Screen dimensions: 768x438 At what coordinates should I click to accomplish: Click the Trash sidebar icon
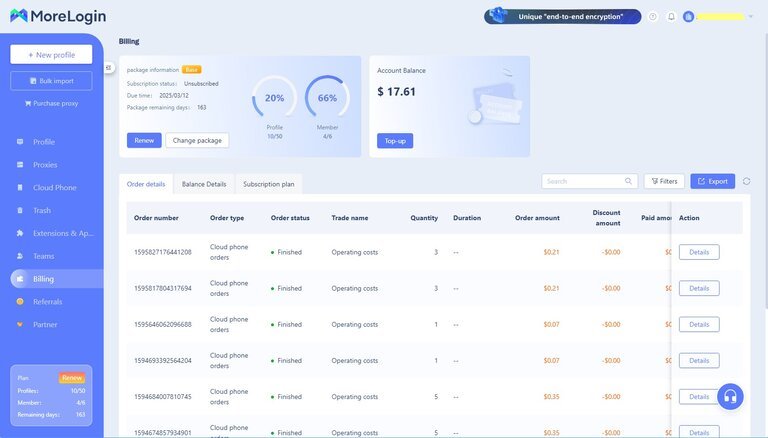pyautogui.click(x=20, y=210)
